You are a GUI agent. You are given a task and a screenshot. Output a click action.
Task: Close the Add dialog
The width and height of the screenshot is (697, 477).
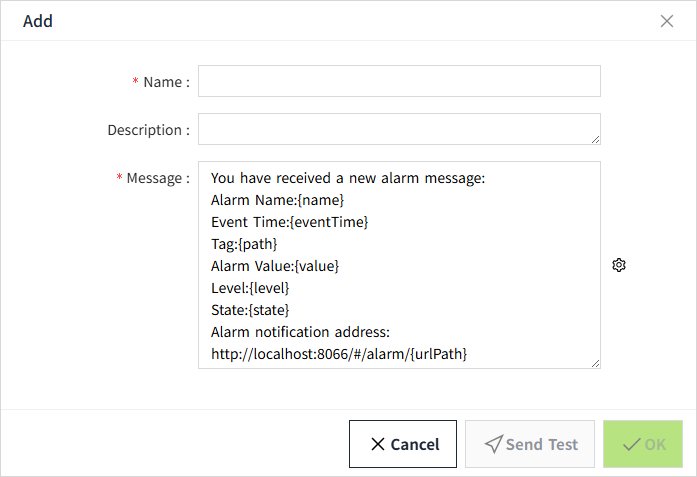click(x=667, y=21)
